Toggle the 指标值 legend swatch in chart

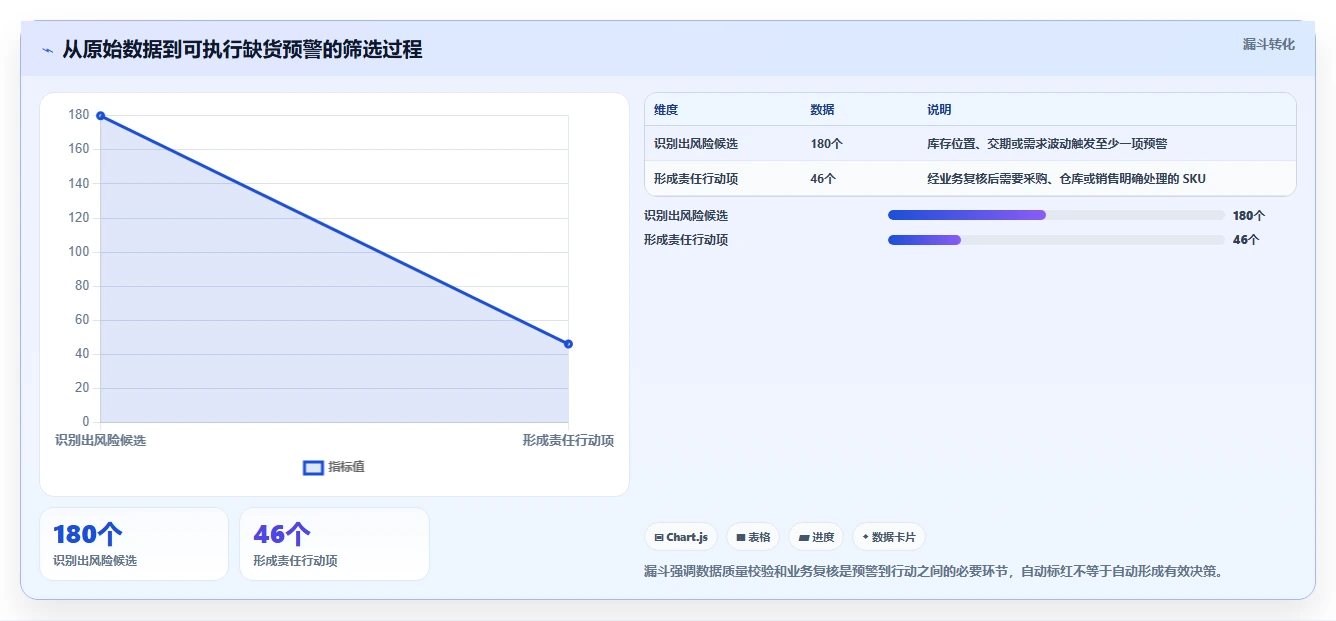tap(313, 467)
